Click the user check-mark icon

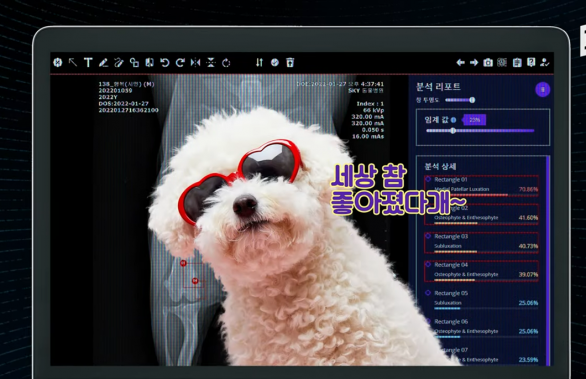545,62
